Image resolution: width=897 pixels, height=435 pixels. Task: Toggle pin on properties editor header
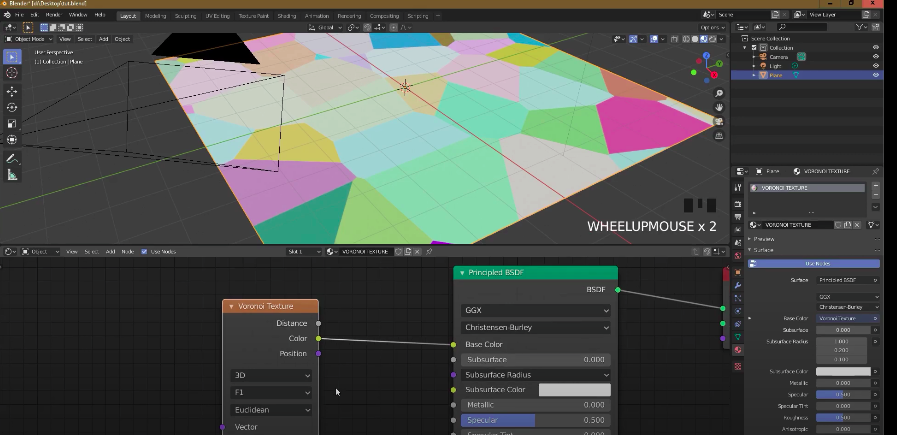point(875,171)
